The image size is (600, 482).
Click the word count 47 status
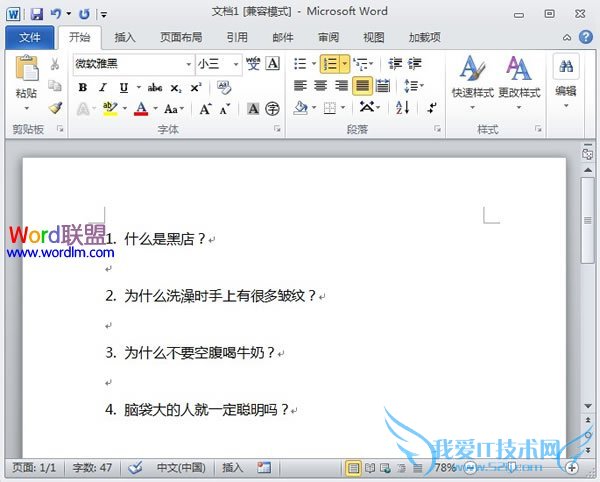click(92, 467)
